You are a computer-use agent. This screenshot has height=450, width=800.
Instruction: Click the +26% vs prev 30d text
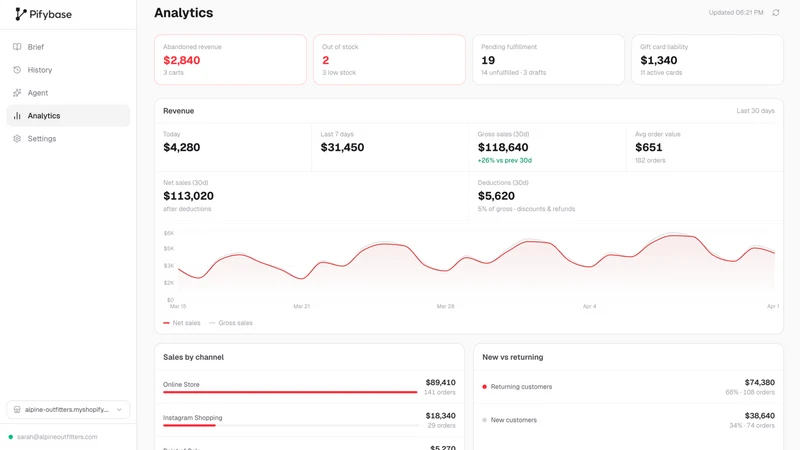(x=505, y=160)
